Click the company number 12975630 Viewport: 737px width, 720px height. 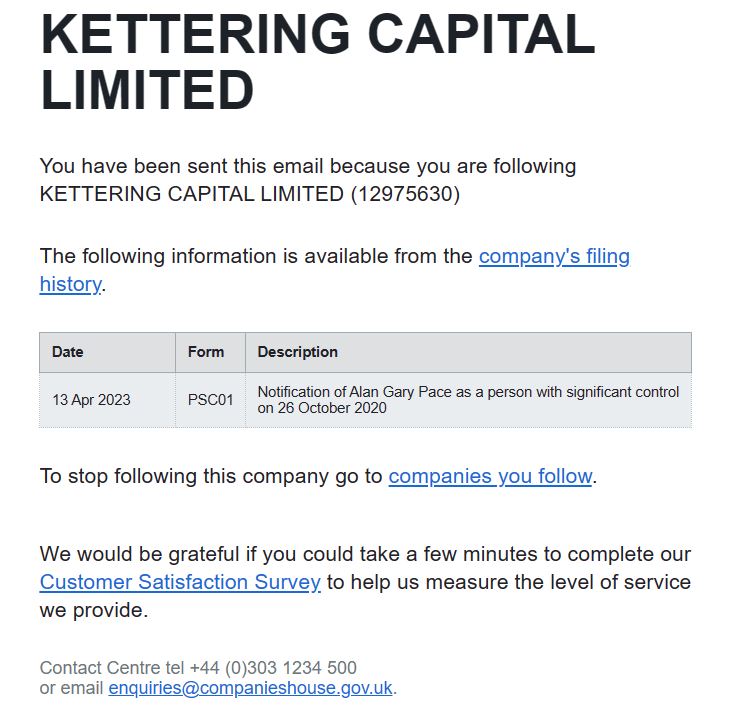point(405,194)
